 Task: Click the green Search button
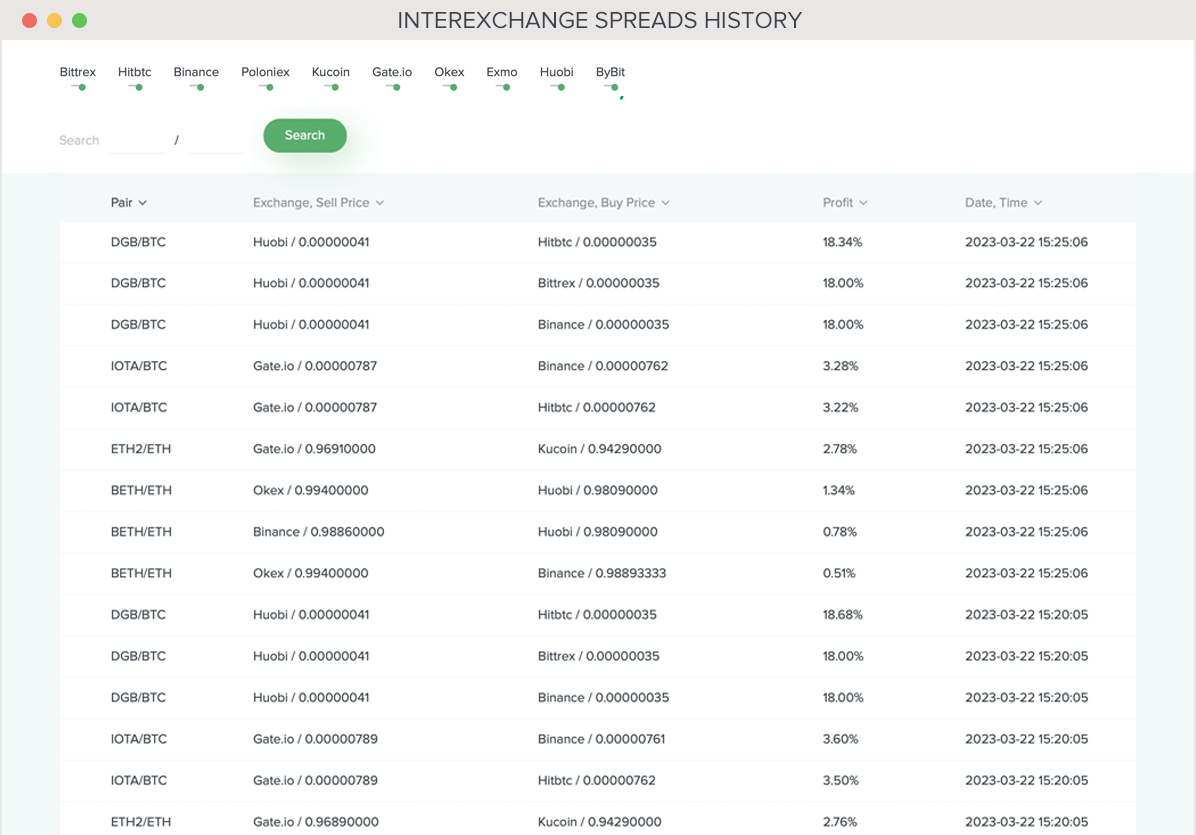pyautogui.click(x=304, y=135)
